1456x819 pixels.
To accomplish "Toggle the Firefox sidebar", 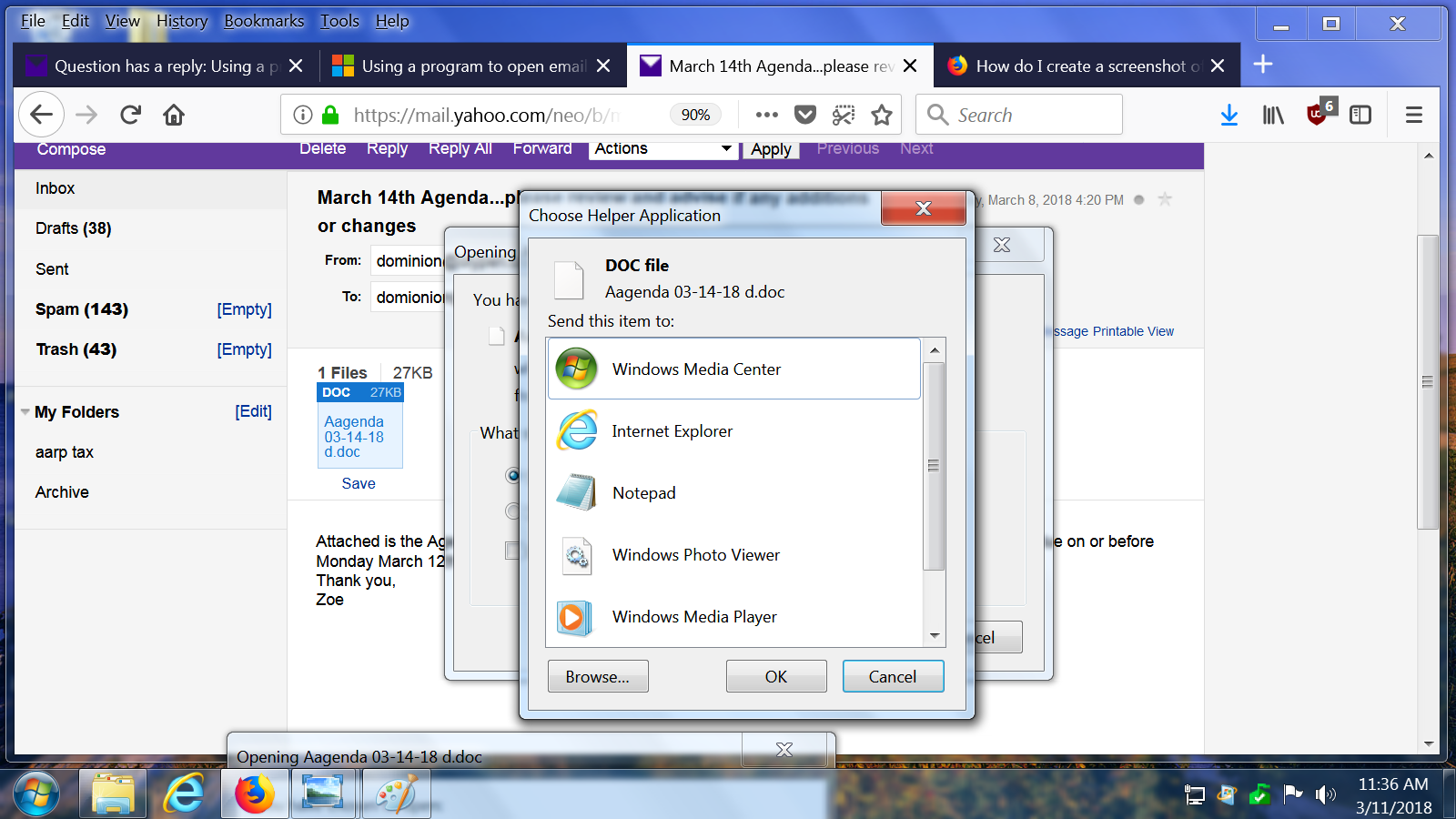I will (x=1360, y=115).
